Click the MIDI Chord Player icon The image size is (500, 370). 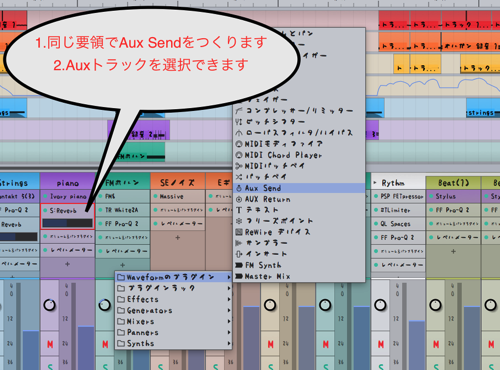[x=239, y=155]
